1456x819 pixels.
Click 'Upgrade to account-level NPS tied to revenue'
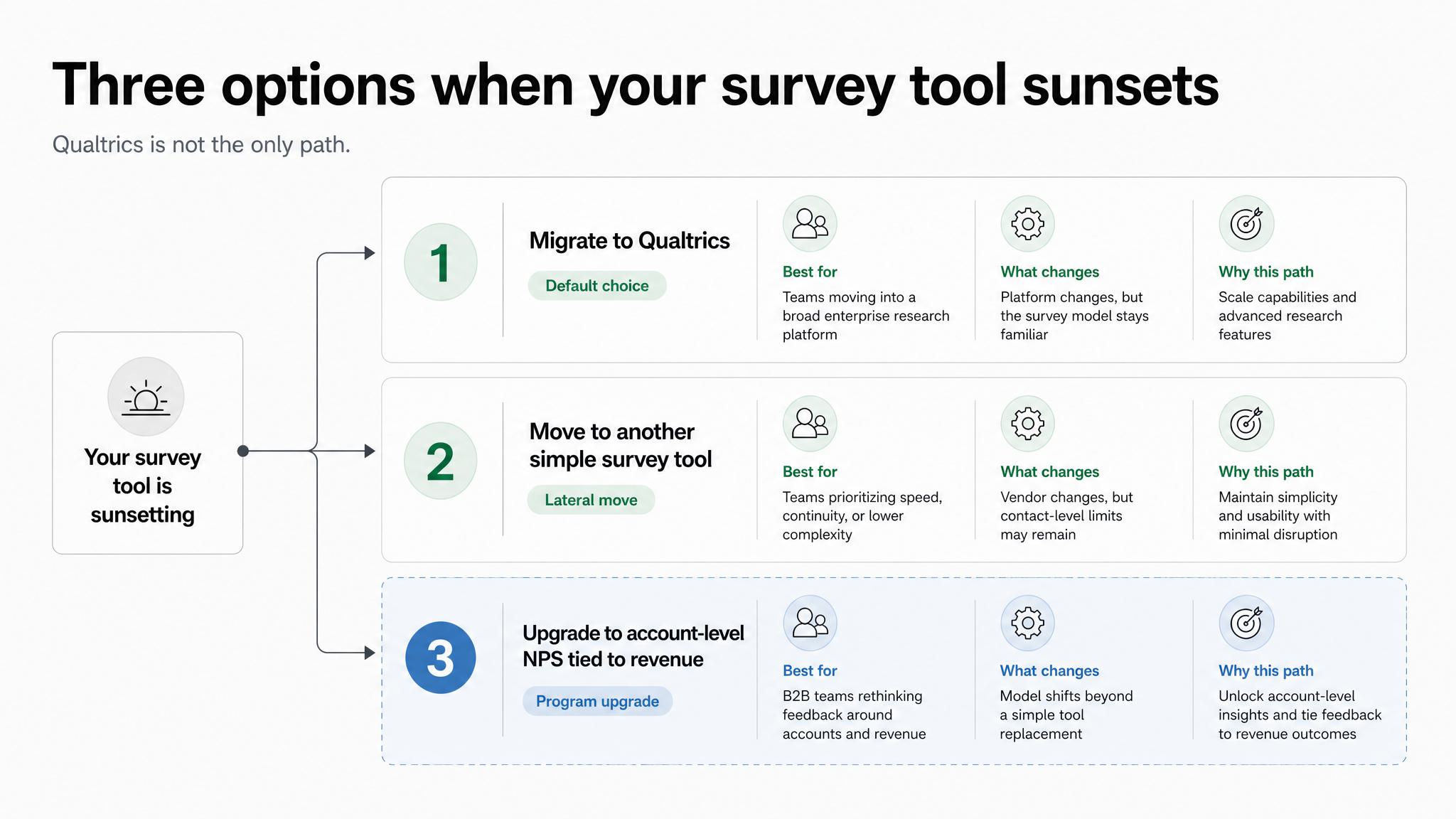click(x=633, y=646)
